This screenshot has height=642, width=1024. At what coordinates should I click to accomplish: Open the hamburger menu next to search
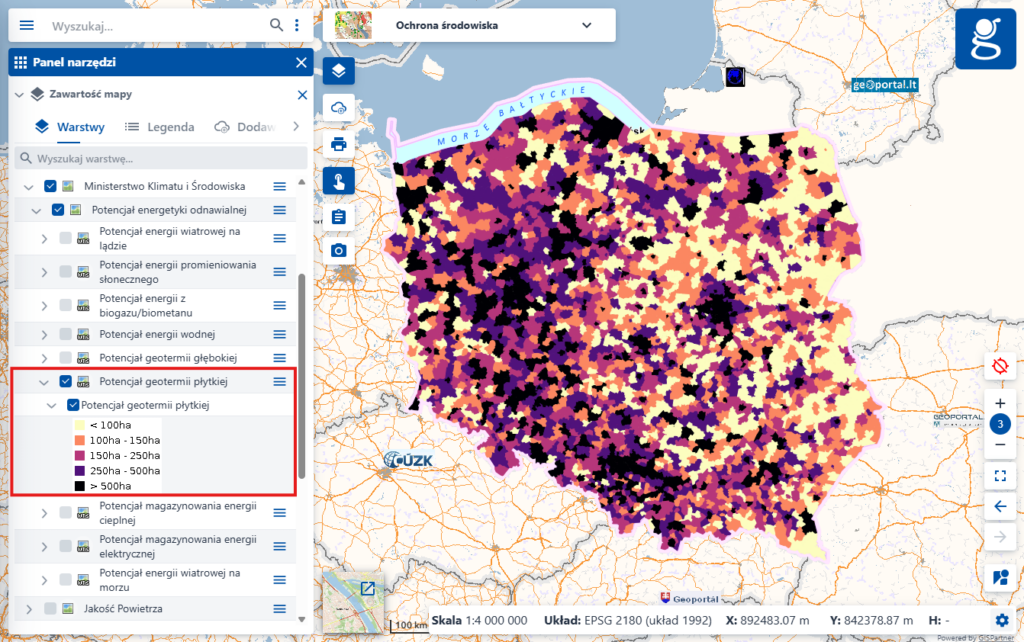coord(26,25)
